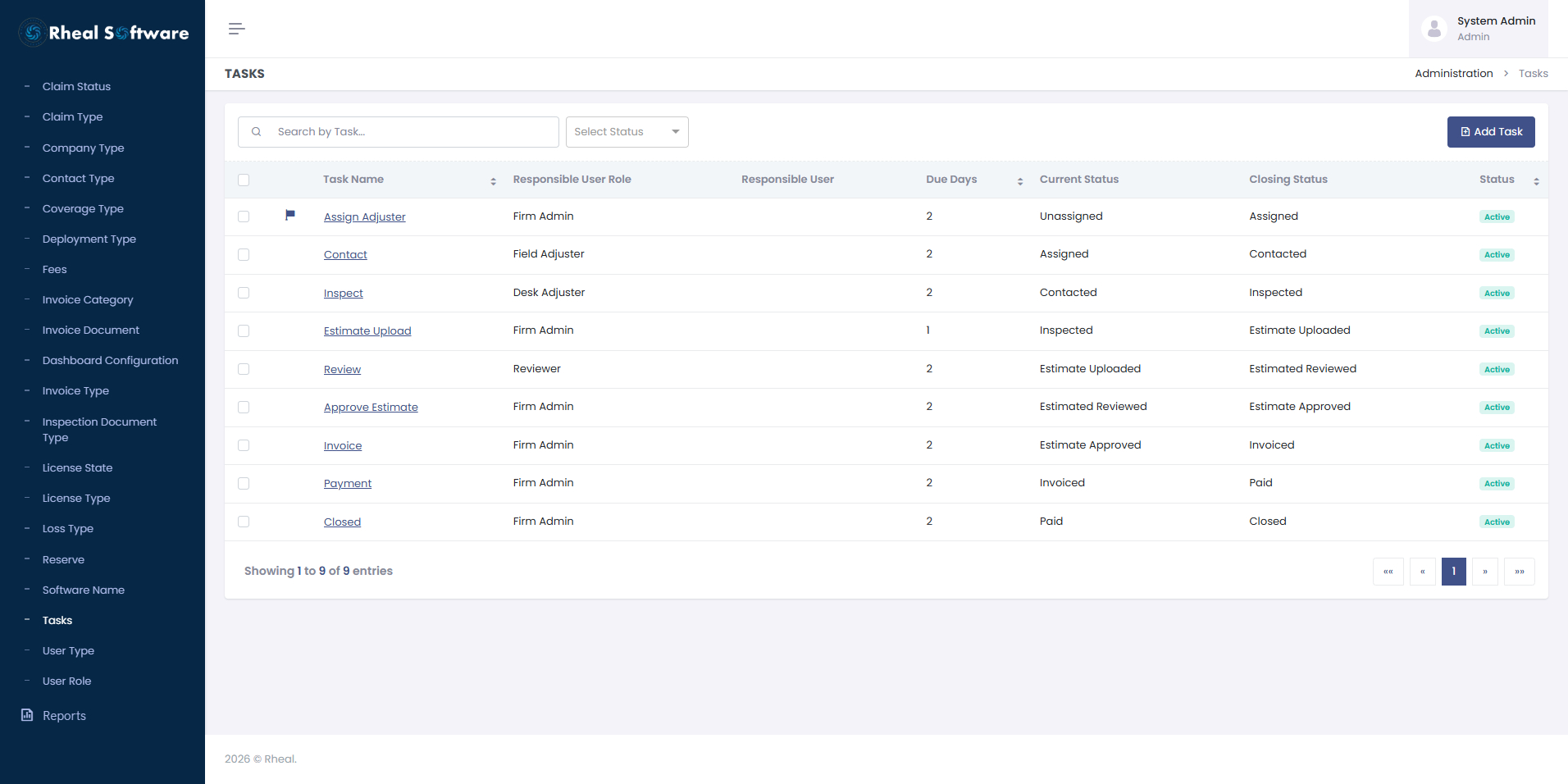
Task: Check the Payment task row checkbox
Action: tap(244, 484)
